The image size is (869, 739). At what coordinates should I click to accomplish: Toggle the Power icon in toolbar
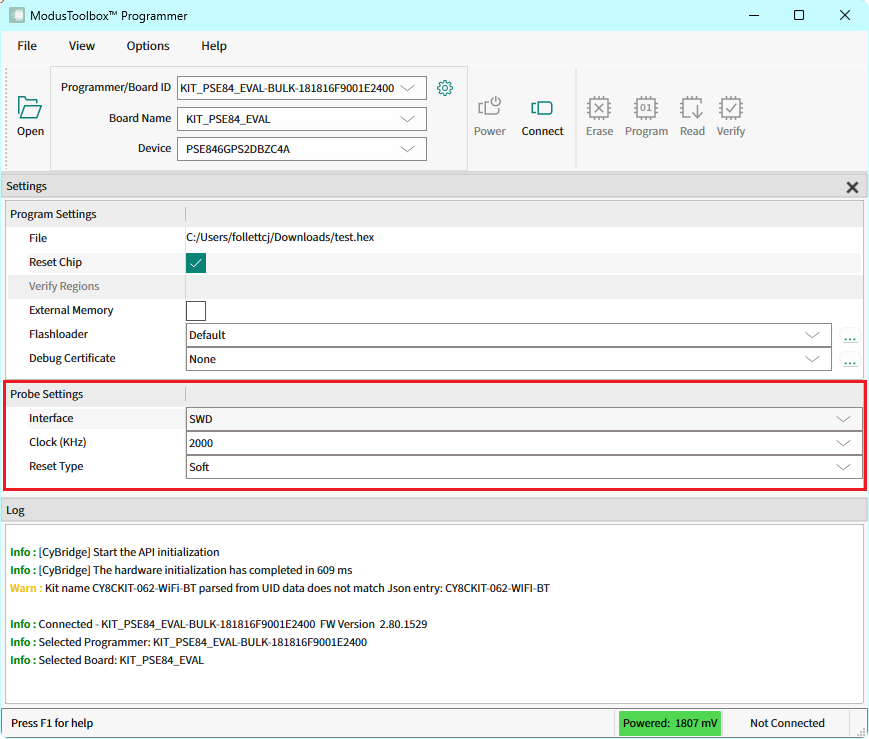pyautogui.click(x=489, y=108)
